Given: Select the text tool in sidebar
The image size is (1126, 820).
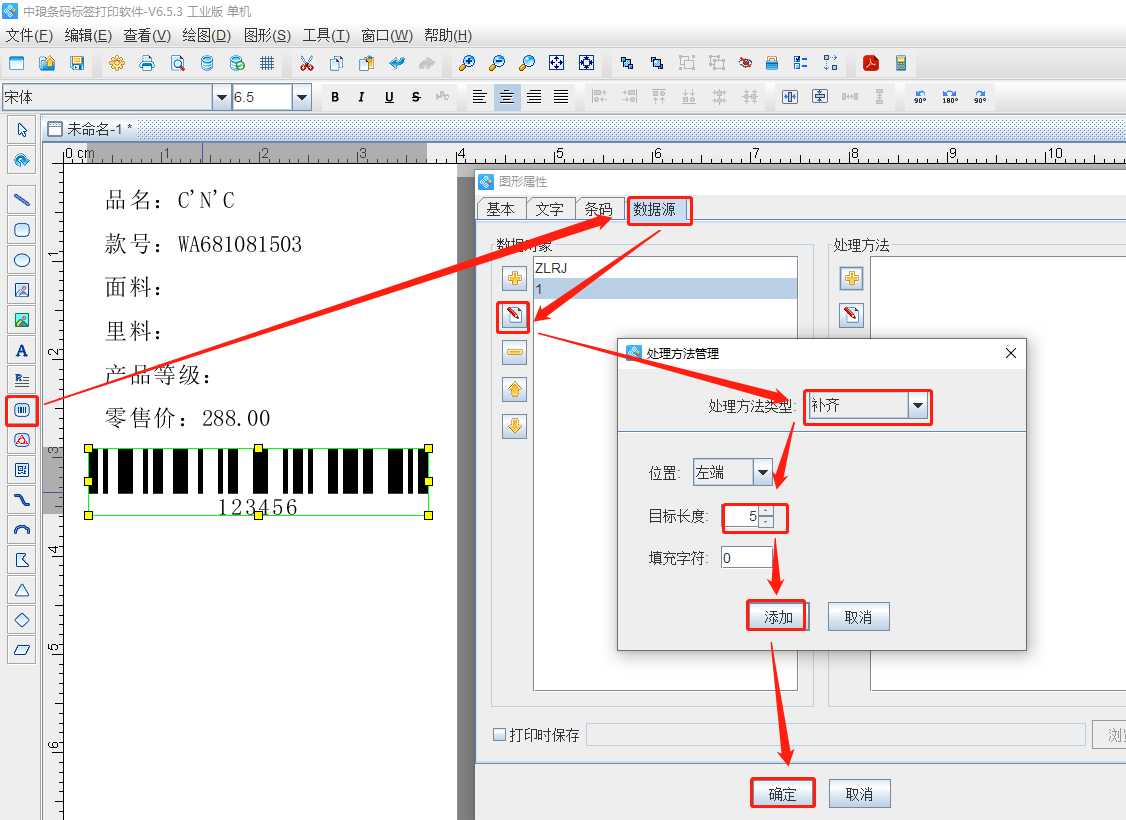Looking at the screenshot, I should tap(21, 350).
